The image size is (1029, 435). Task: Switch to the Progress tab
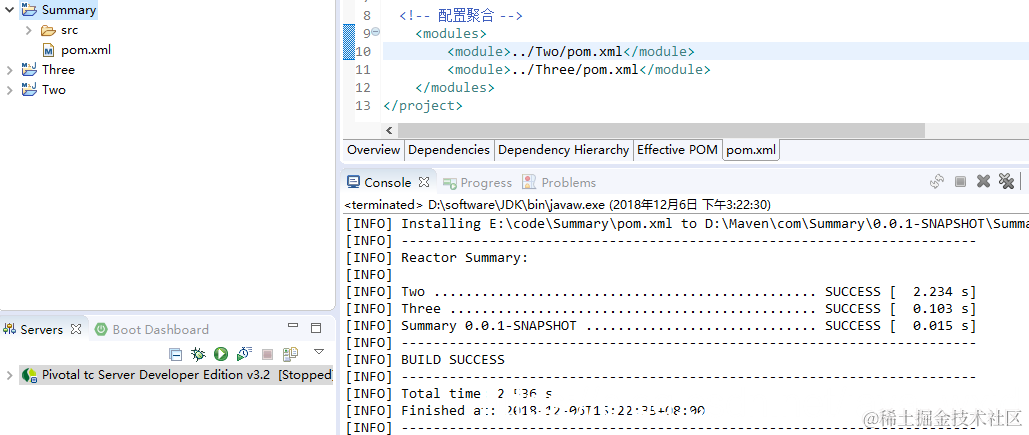coord(477,182)
